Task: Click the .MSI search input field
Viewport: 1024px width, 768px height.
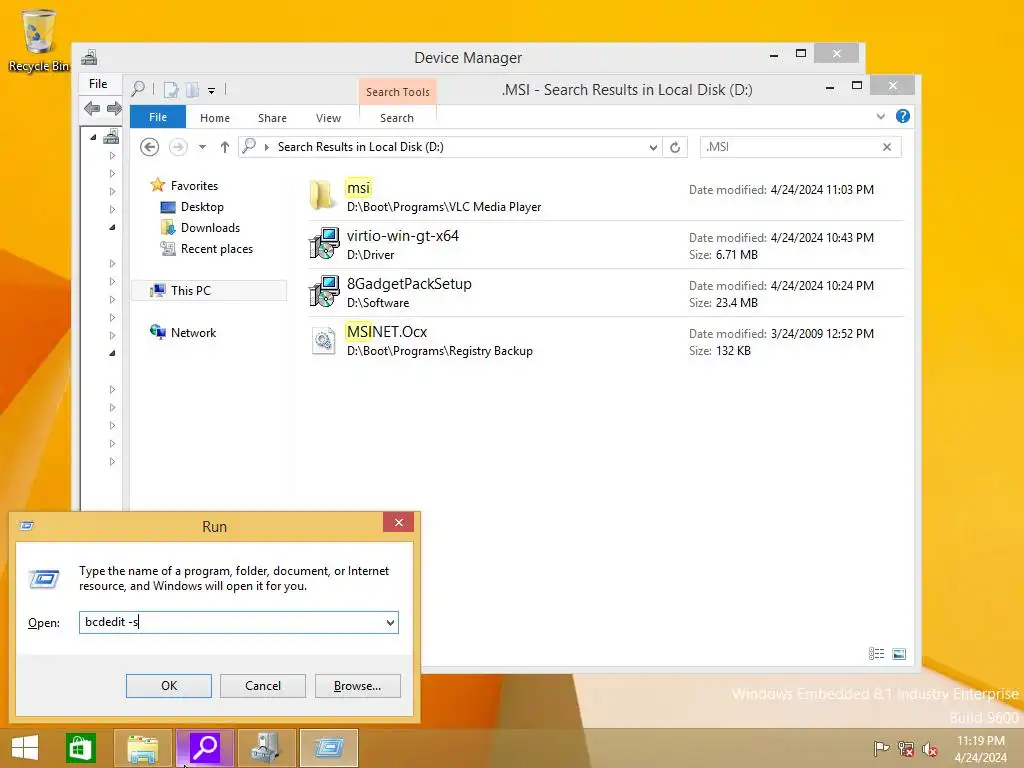Action: tap(789, 147)
